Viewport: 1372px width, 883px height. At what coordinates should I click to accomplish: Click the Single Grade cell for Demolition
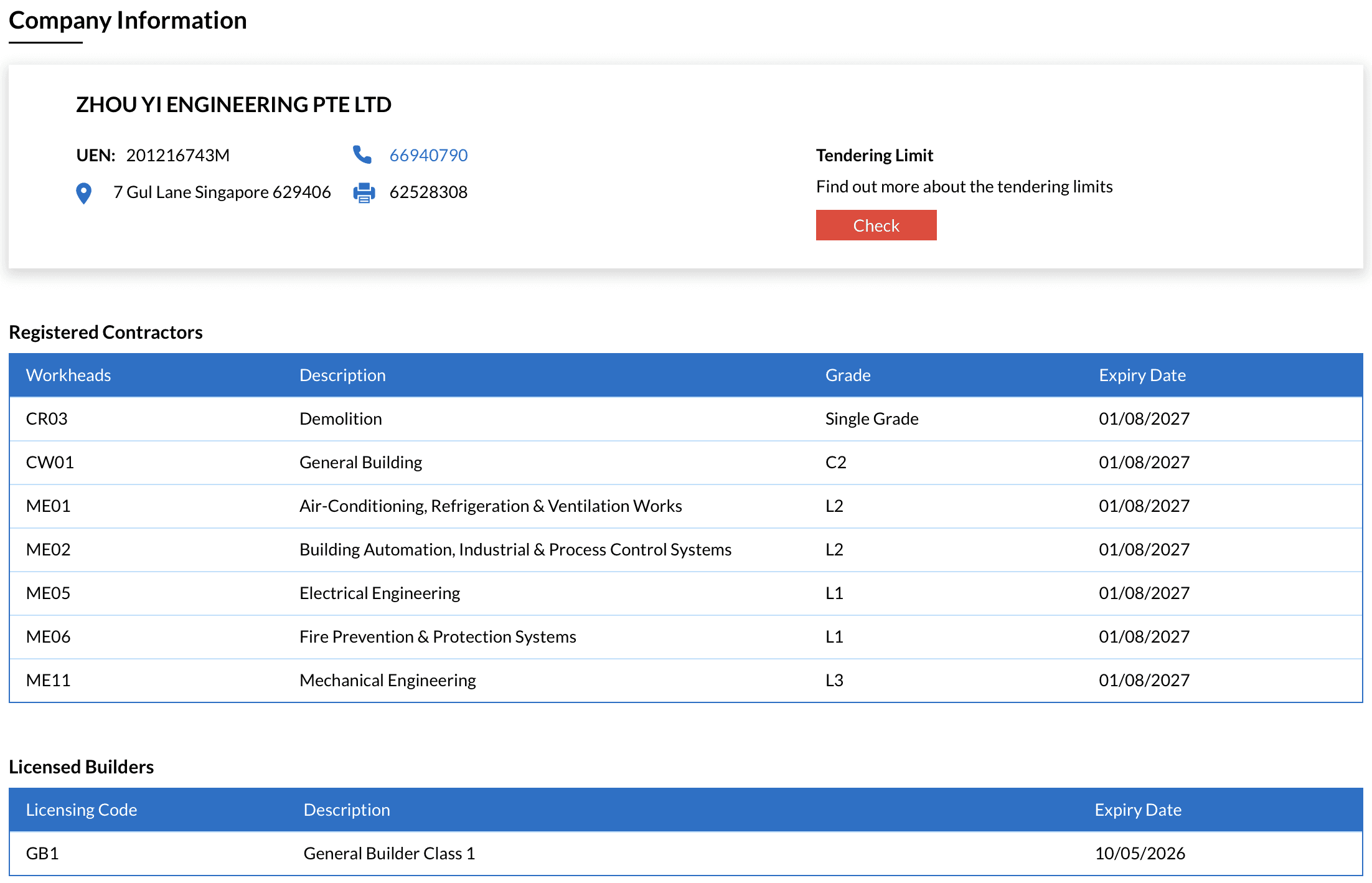pos(872,418)
